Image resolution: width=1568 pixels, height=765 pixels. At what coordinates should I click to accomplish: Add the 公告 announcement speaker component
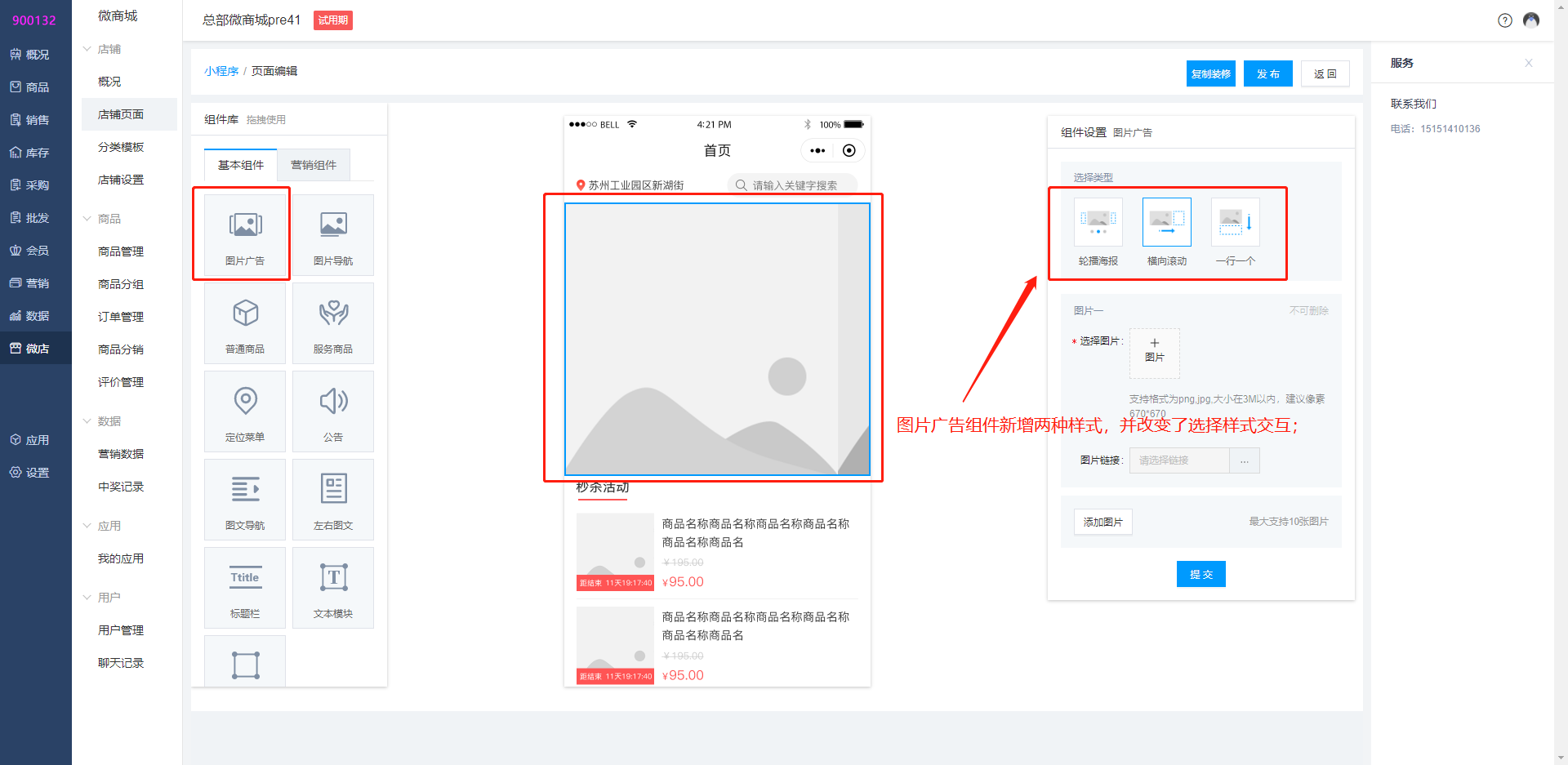(333, 411)
